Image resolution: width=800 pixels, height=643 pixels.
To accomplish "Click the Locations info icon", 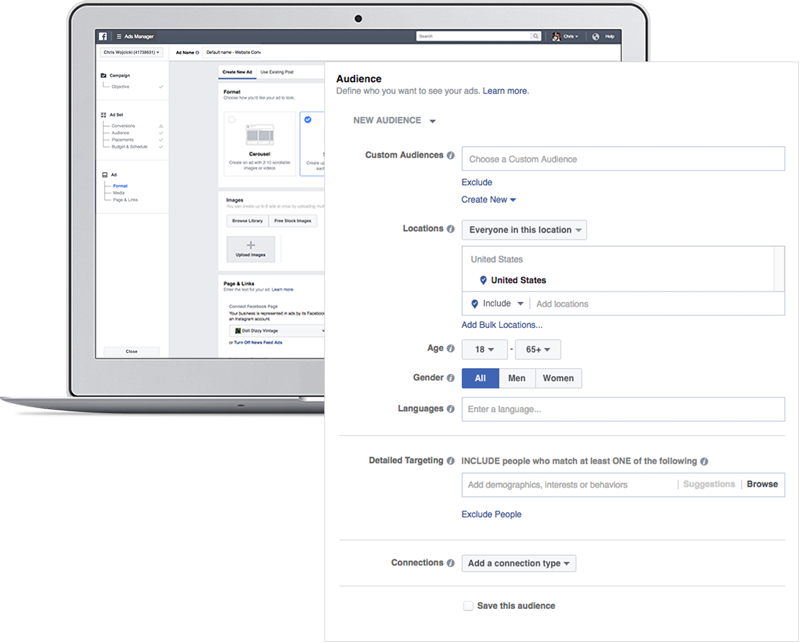I will tap(451, 229).
